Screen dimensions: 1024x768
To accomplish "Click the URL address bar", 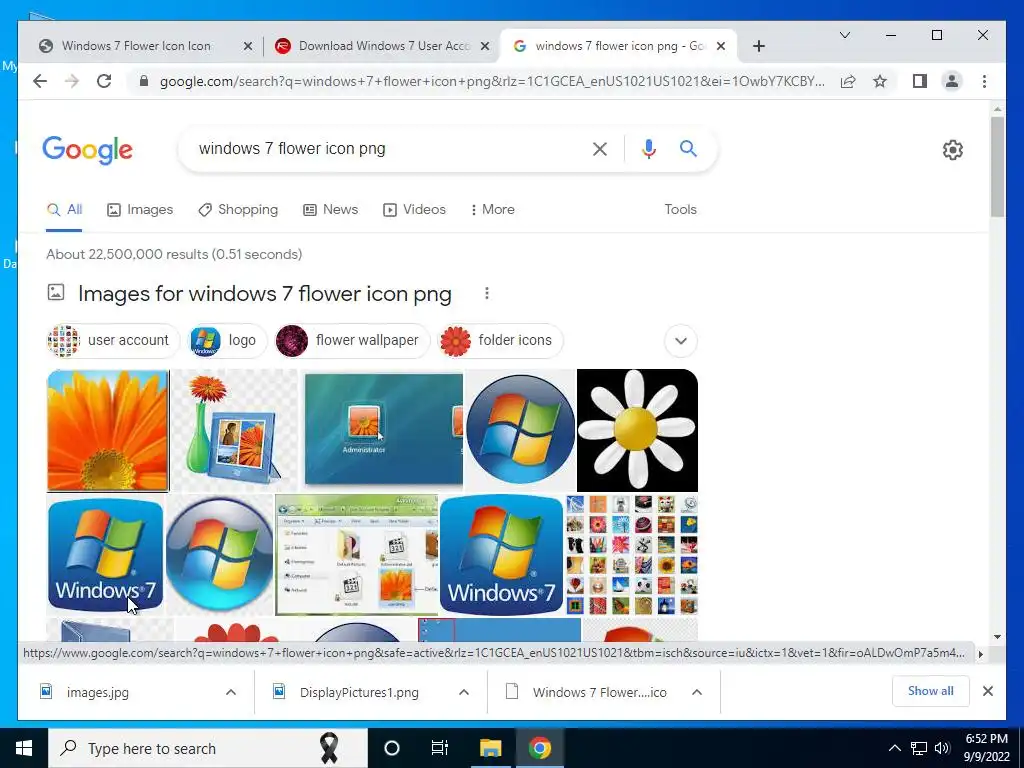I will [x=492, y=82].
